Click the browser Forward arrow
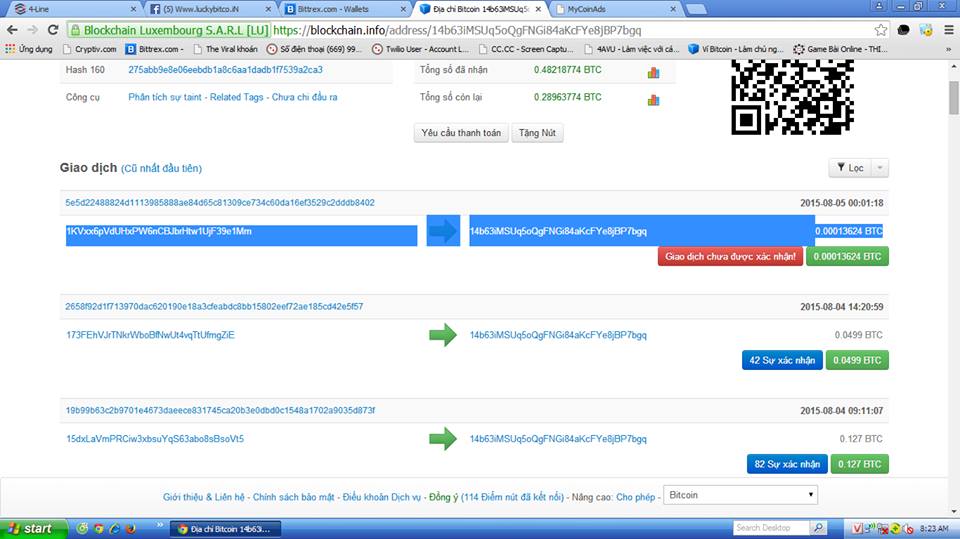The width and height of the screenshot is (960, 539). (x=32, y=30)
